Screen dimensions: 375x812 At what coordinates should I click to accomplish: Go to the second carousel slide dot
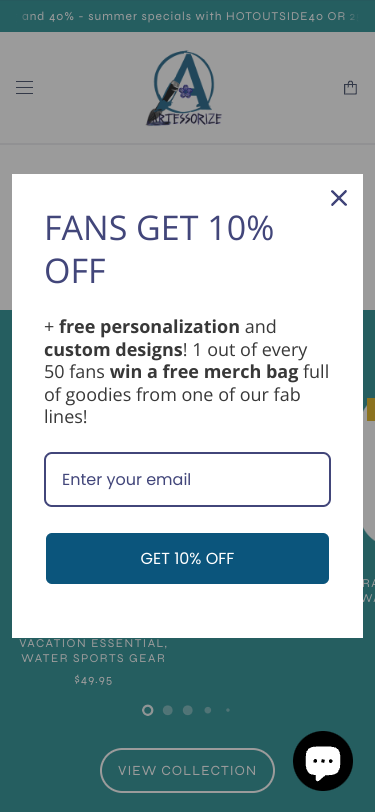point(168,710)
